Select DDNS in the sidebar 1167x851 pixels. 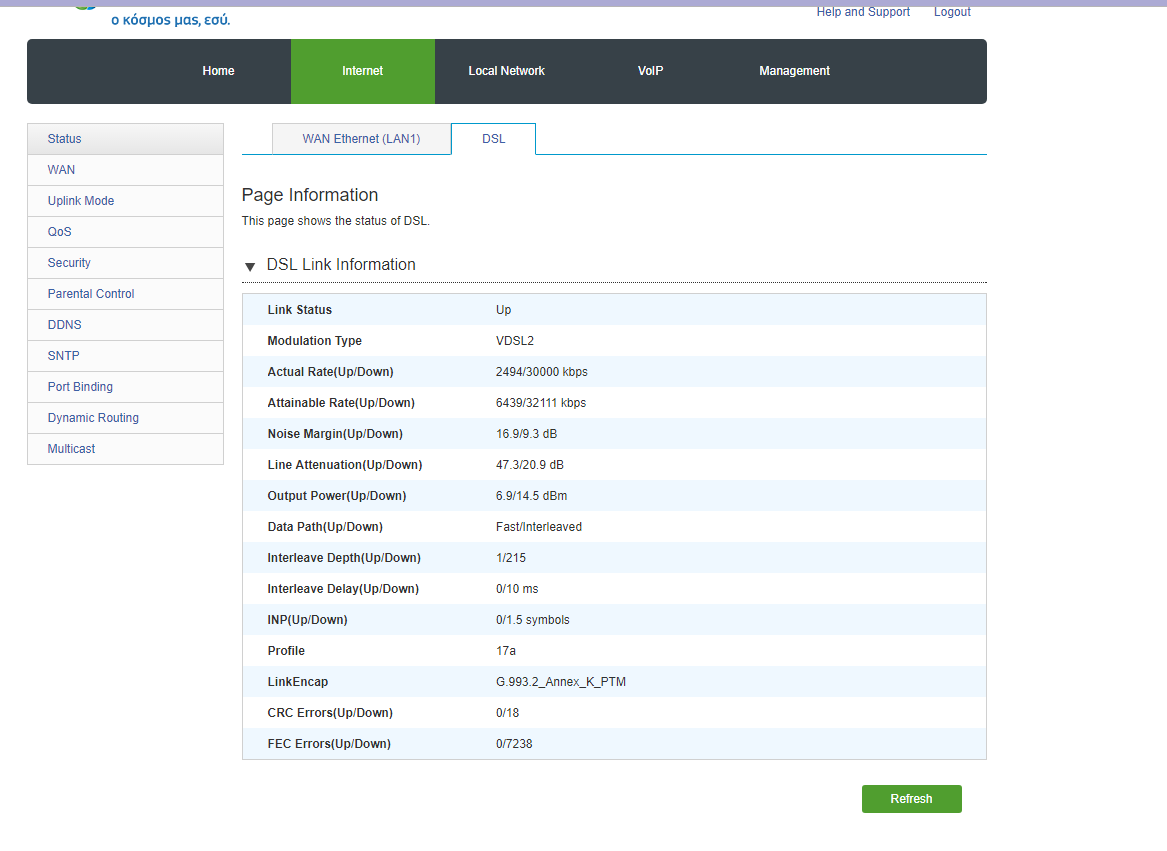(x=65, y=325)
